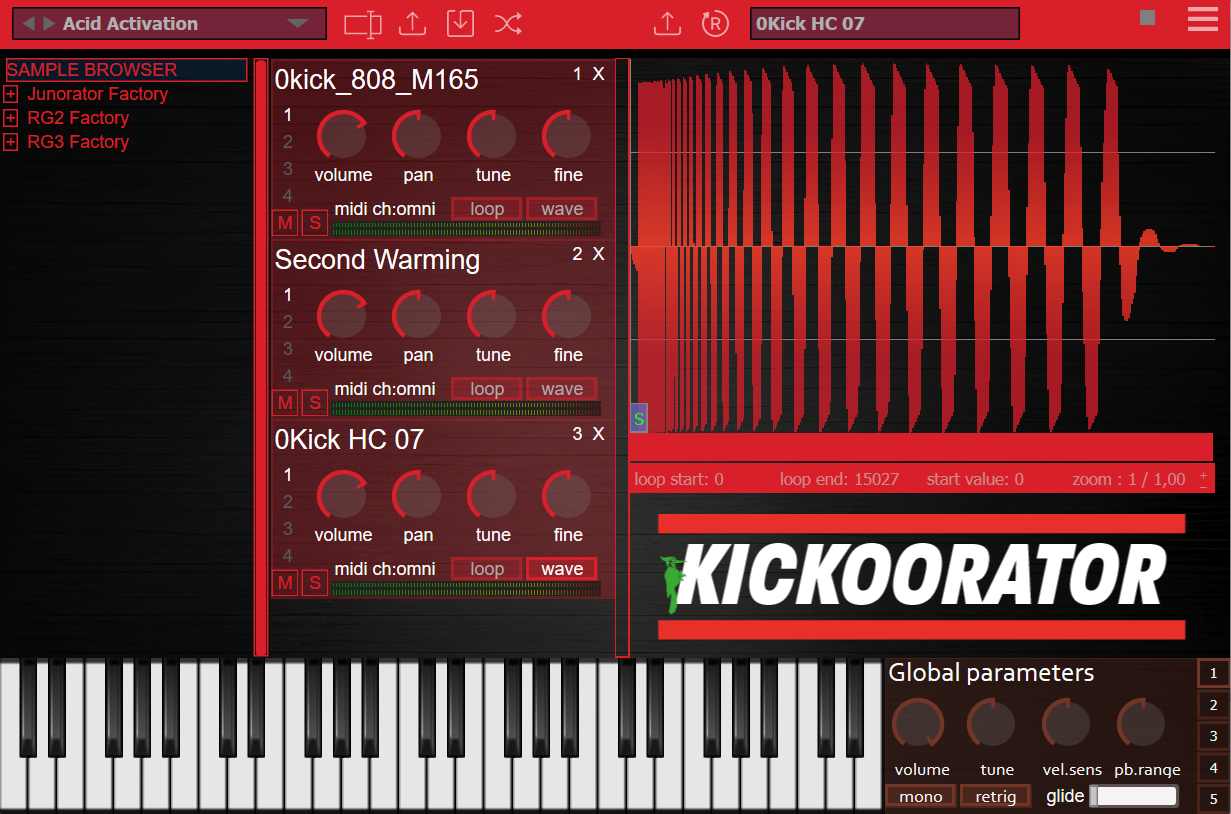Expand the Junorator Factory folder

(x=10, y=94)
